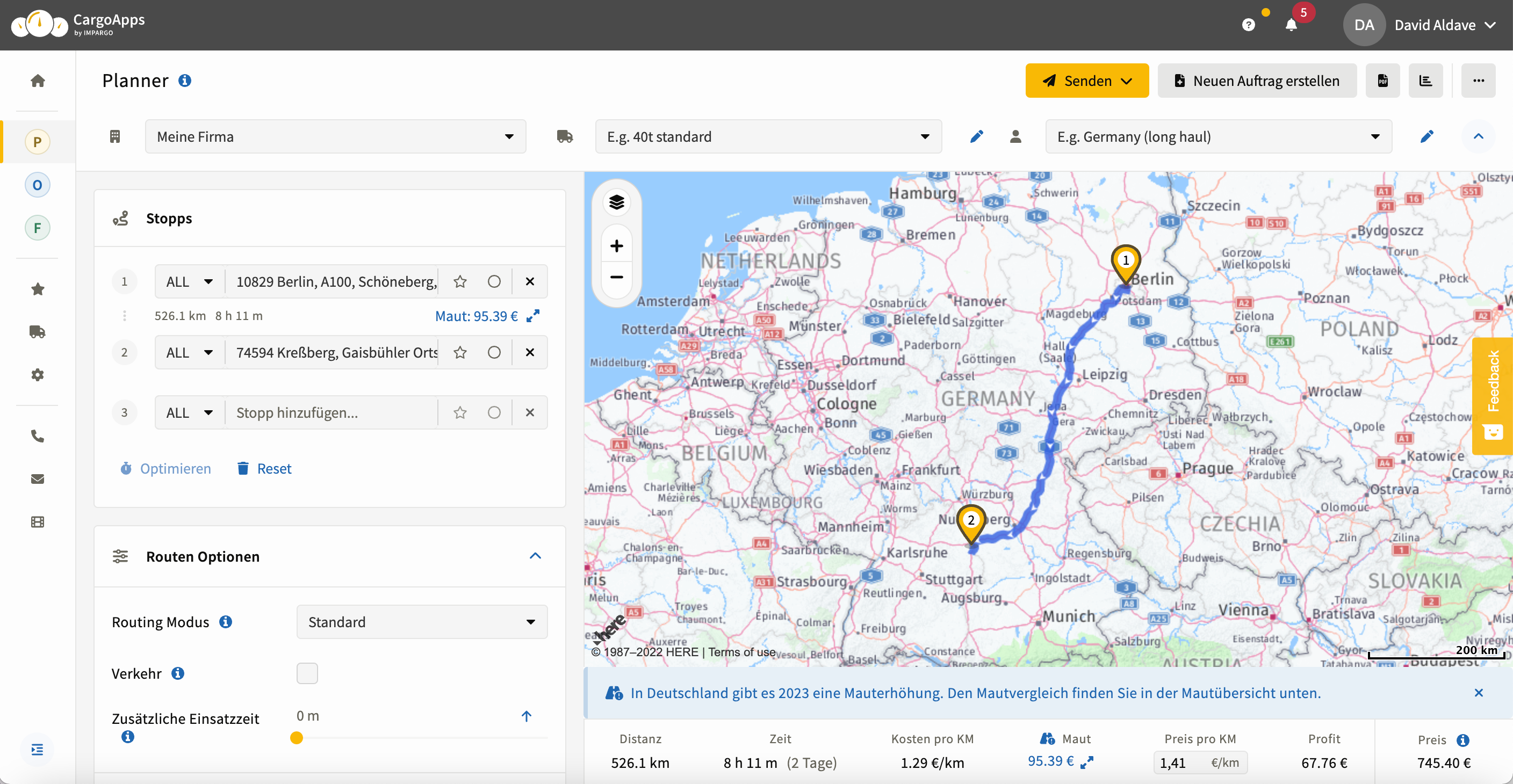Click Neuen Auftrag erstellen button

[x=1256, y=81]
